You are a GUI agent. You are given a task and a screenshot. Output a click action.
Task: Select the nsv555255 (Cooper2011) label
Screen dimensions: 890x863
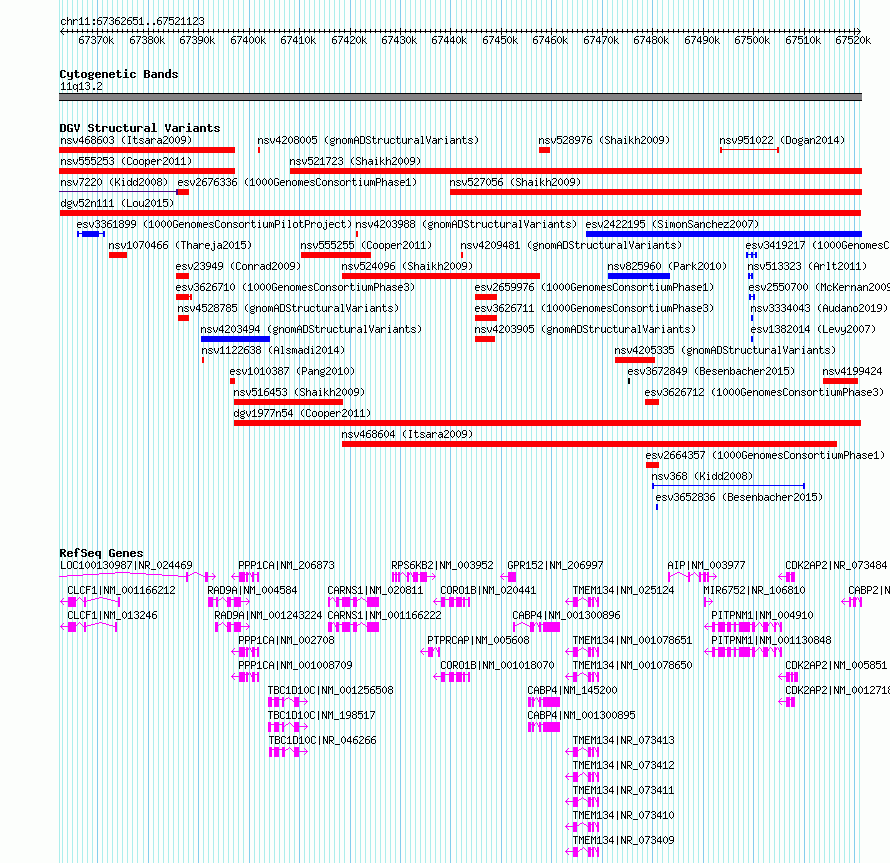[366, 245]
